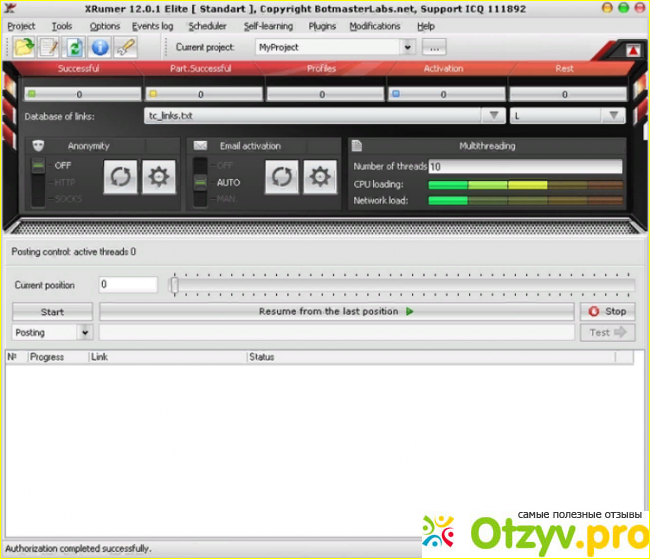Set Anonymity switch to HTTP
This screenshot has height=559, width=650.
64,182
